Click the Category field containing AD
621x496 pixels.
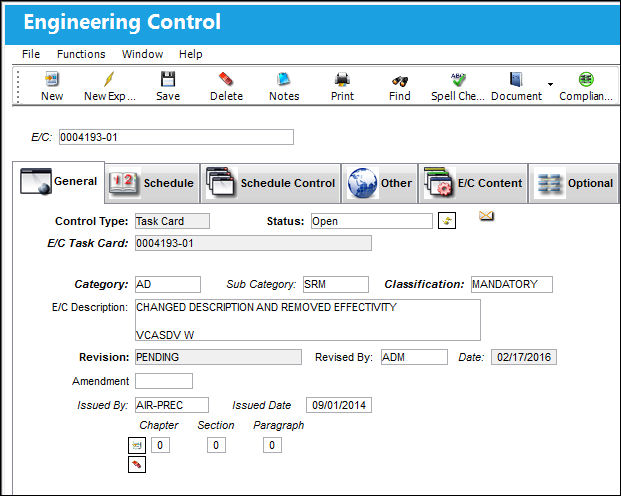coord(168,284)
